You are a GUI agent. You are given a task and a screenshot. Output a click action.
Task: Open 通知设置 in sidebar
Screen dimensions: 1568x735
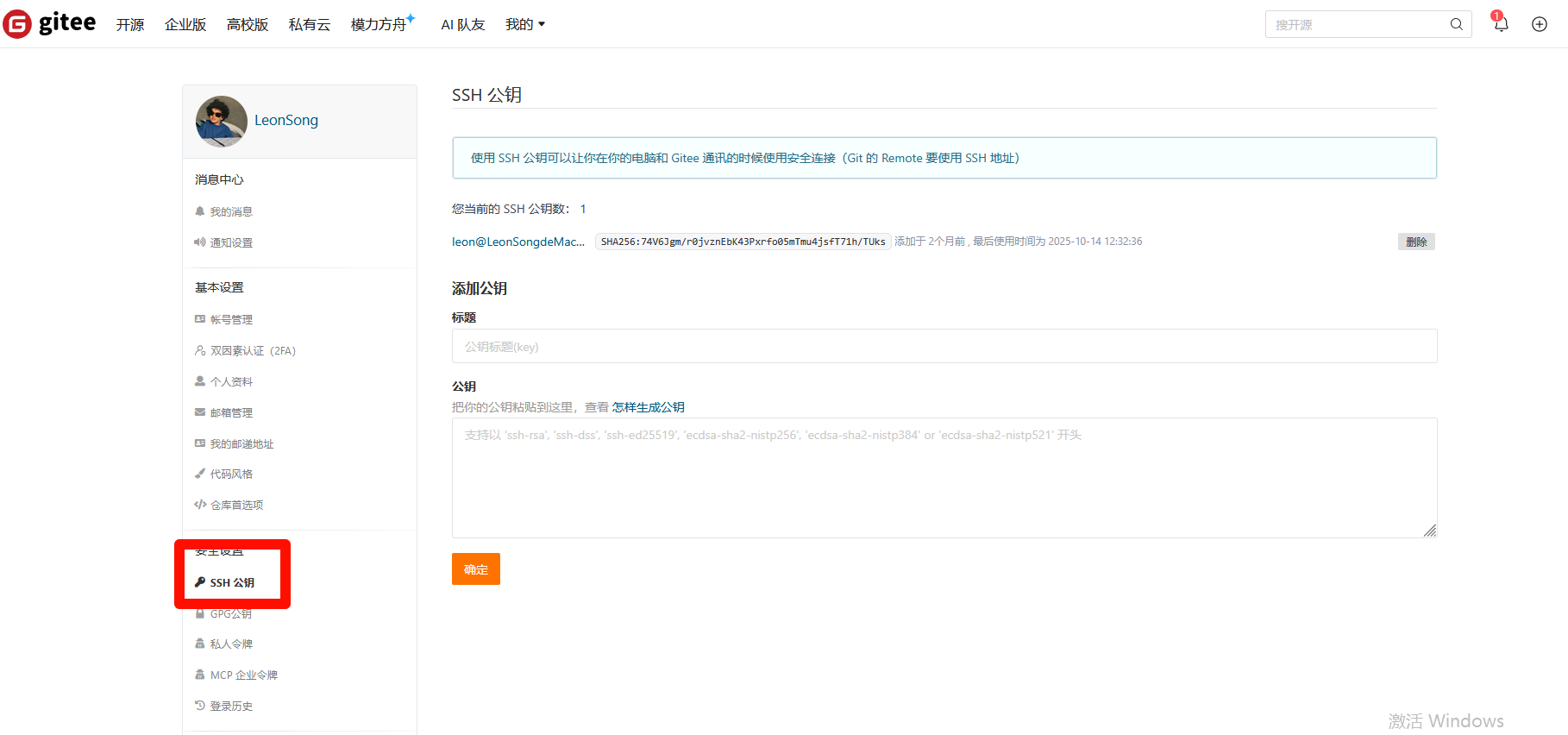tap(231, 242)
